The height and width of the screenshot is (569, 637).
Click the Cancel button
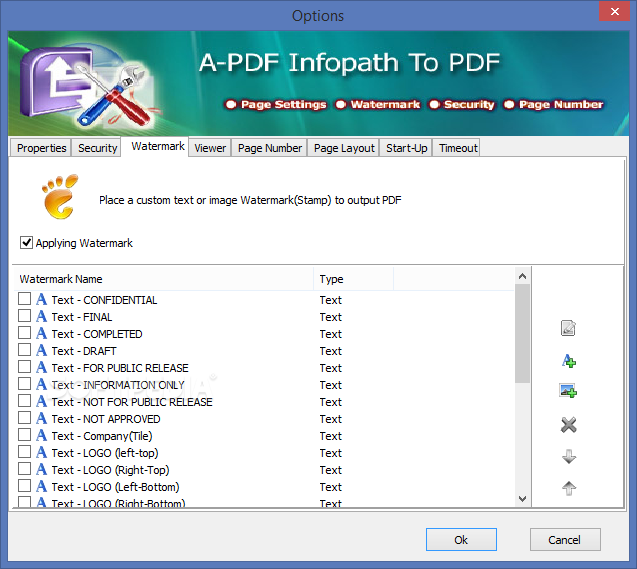point(565,540)
